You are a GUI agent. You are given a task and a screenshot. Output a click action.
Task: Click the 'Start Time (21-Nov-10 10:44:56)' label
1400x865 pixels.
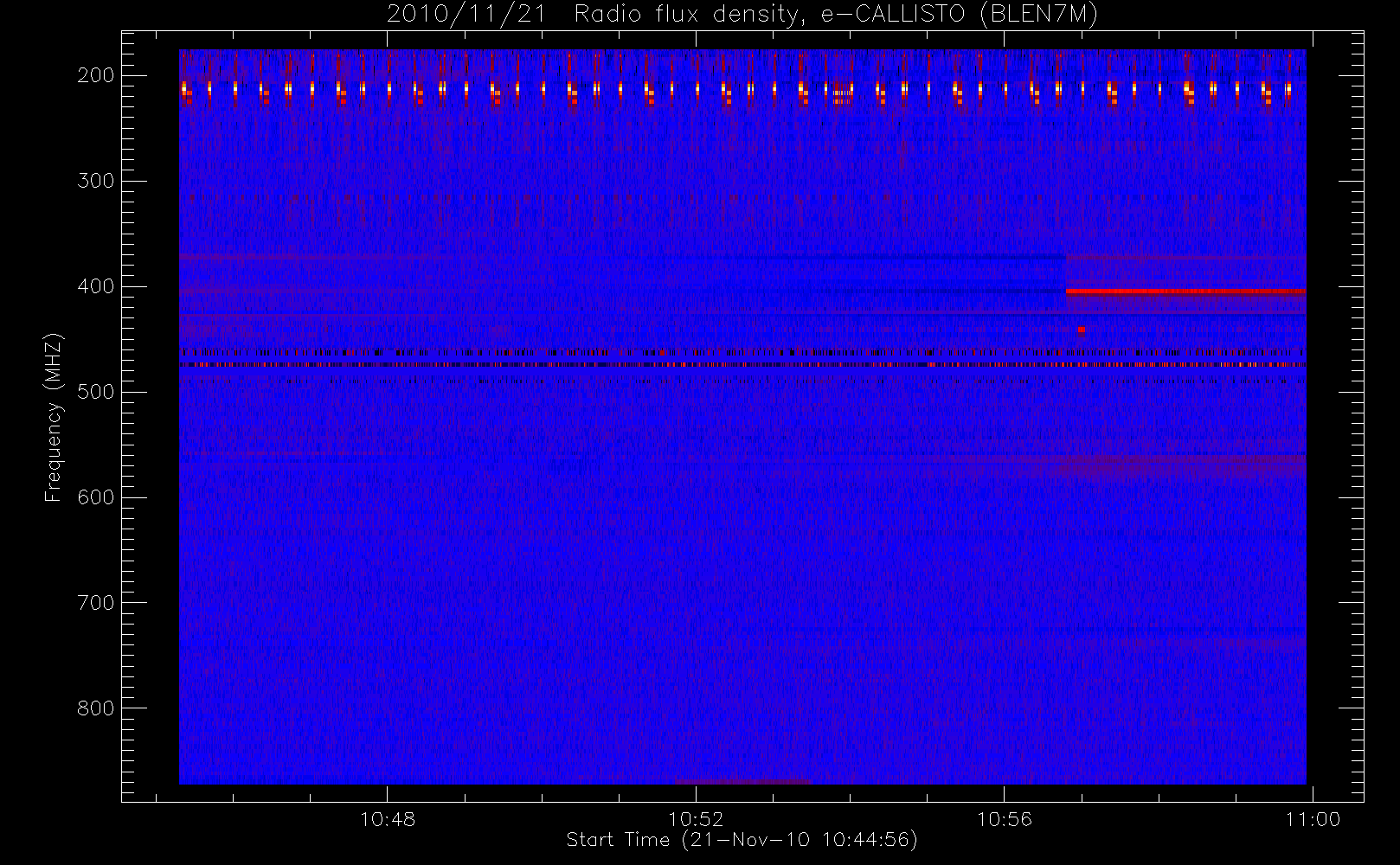point(742,840)
